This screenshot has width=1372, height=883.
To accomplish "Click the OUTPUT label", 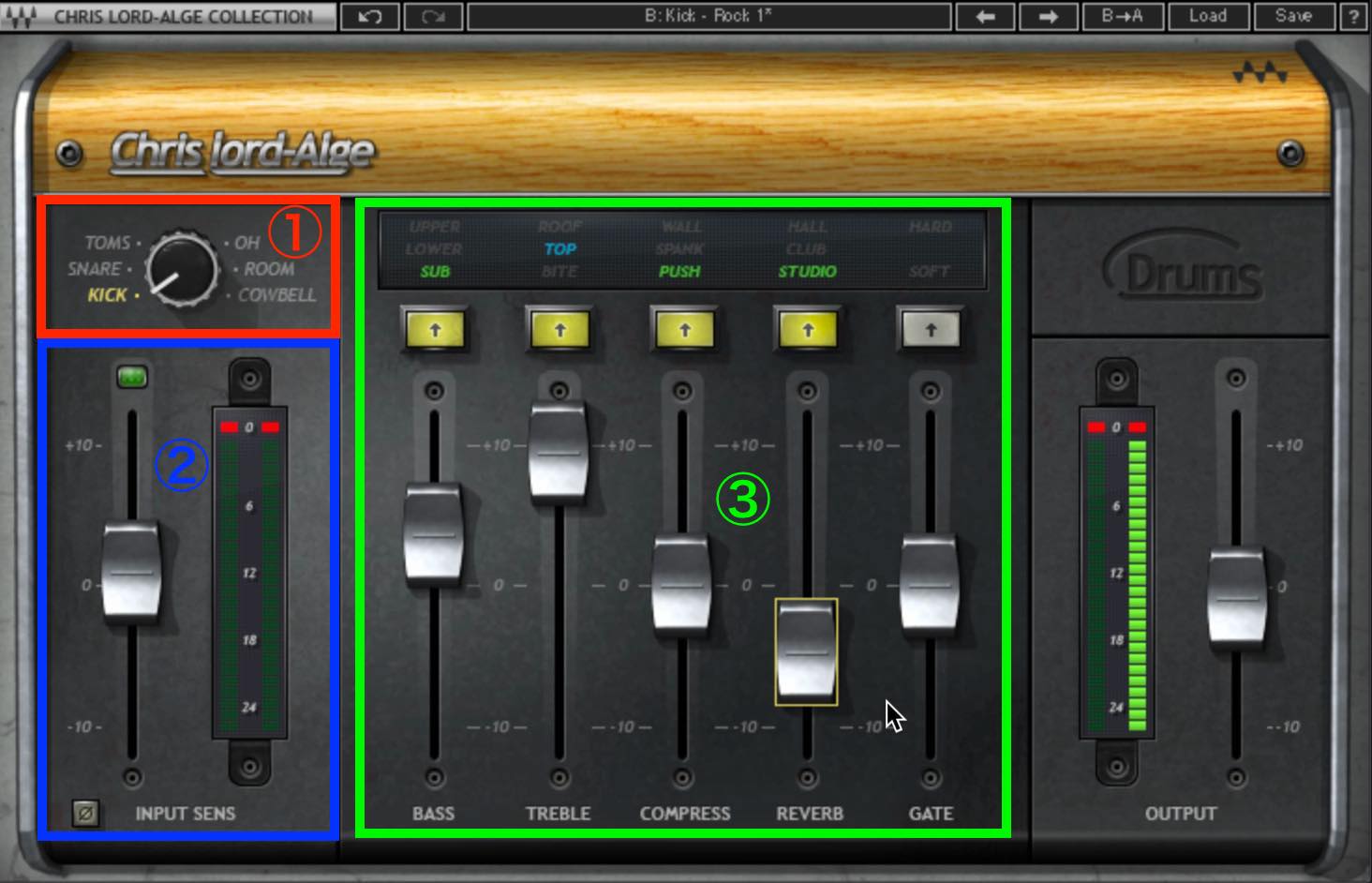I will [x=1181, y=814].
